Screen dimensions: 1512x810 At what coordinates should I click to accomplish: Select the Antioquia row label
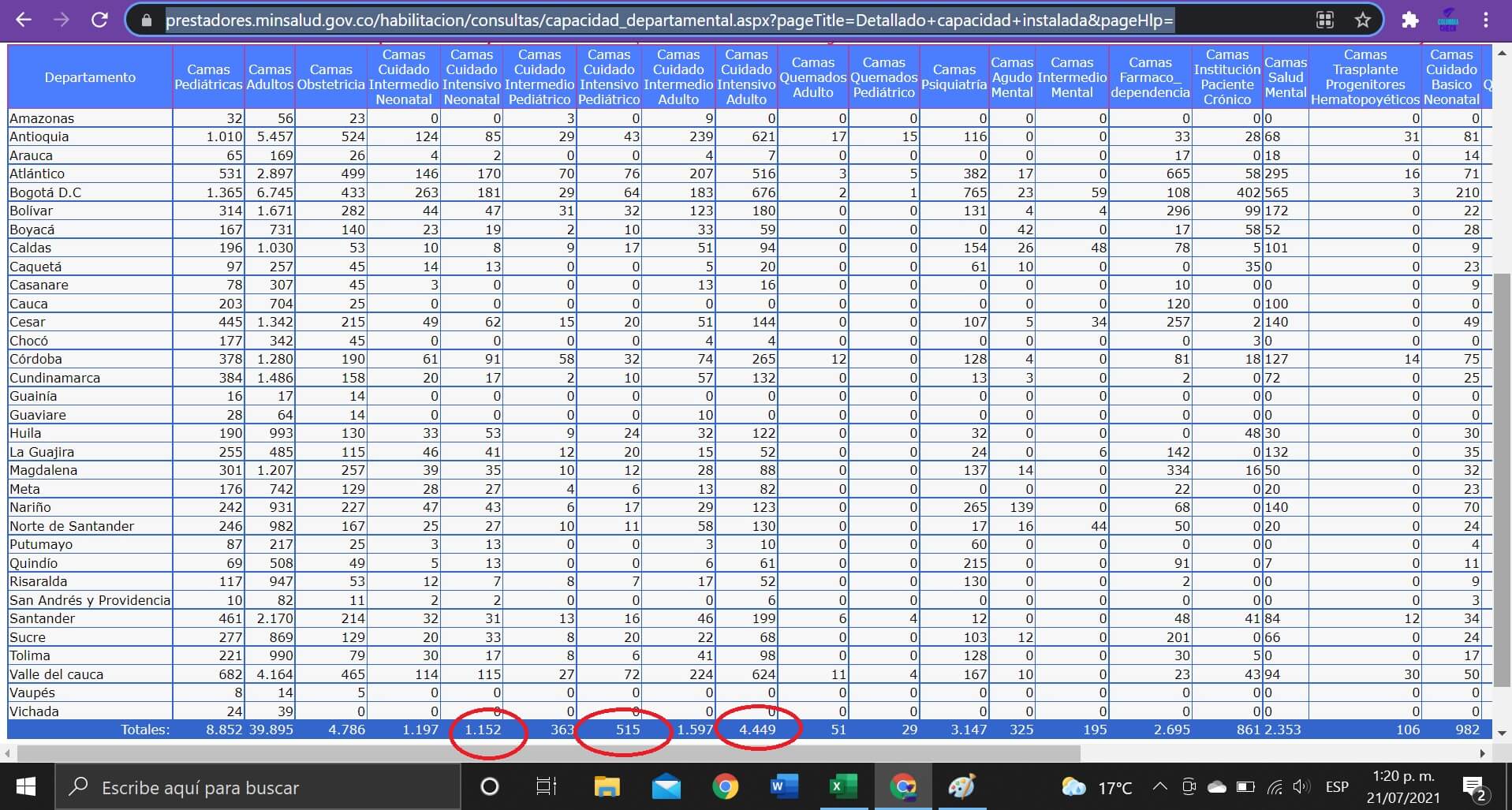click(39, 136)
